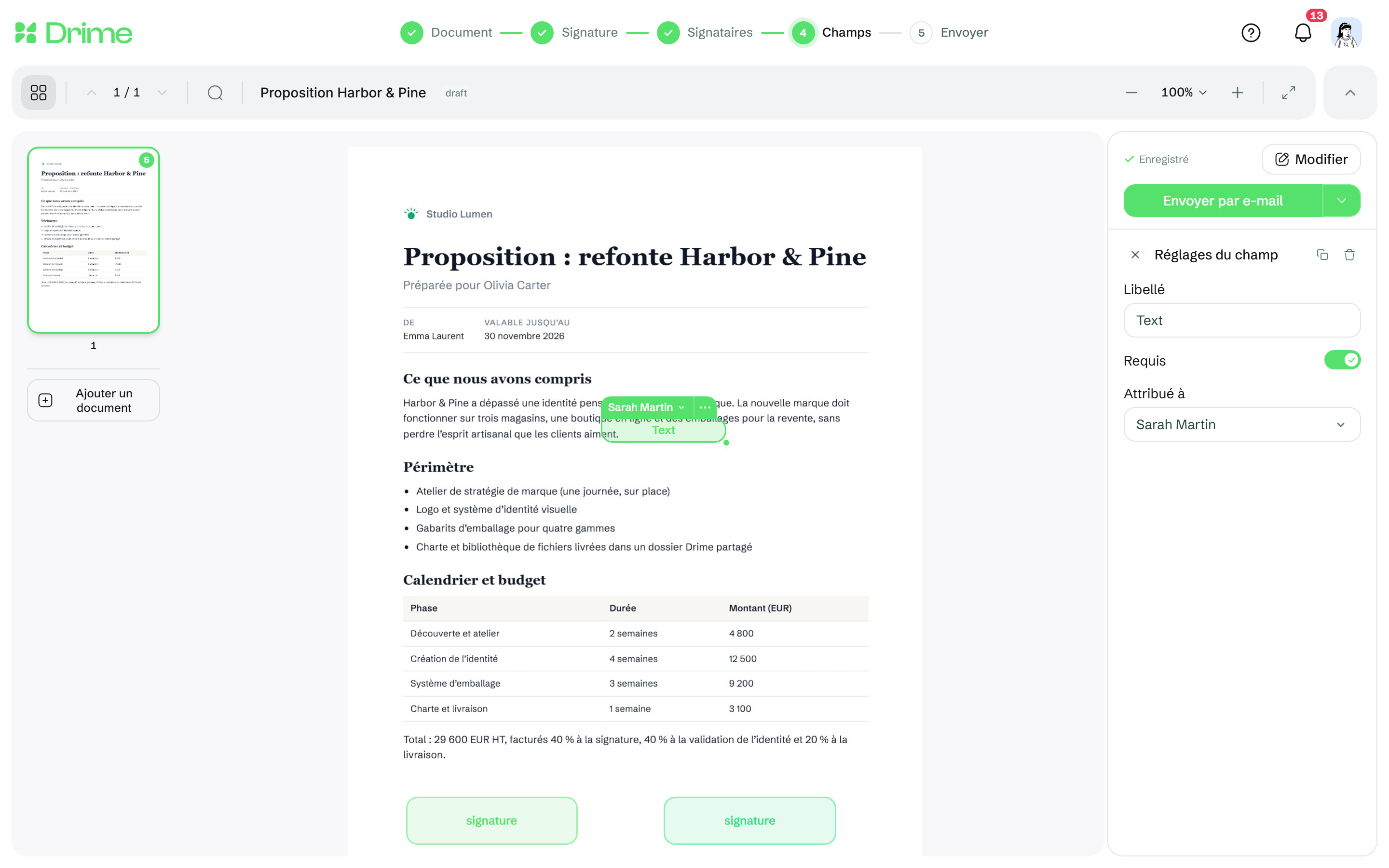Screen dimensions: 1389x868
Task: Open the document search tool
Action: click(x=215, y=93)
